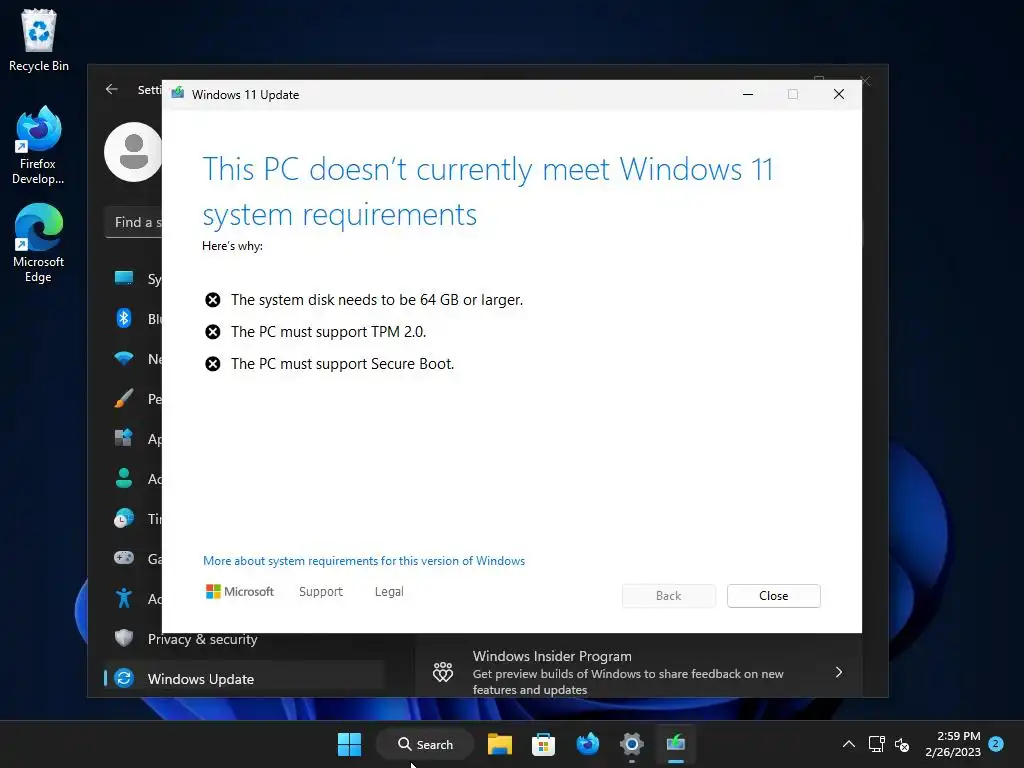Open File Explorer from taskbar

click(x=500, y=744)
